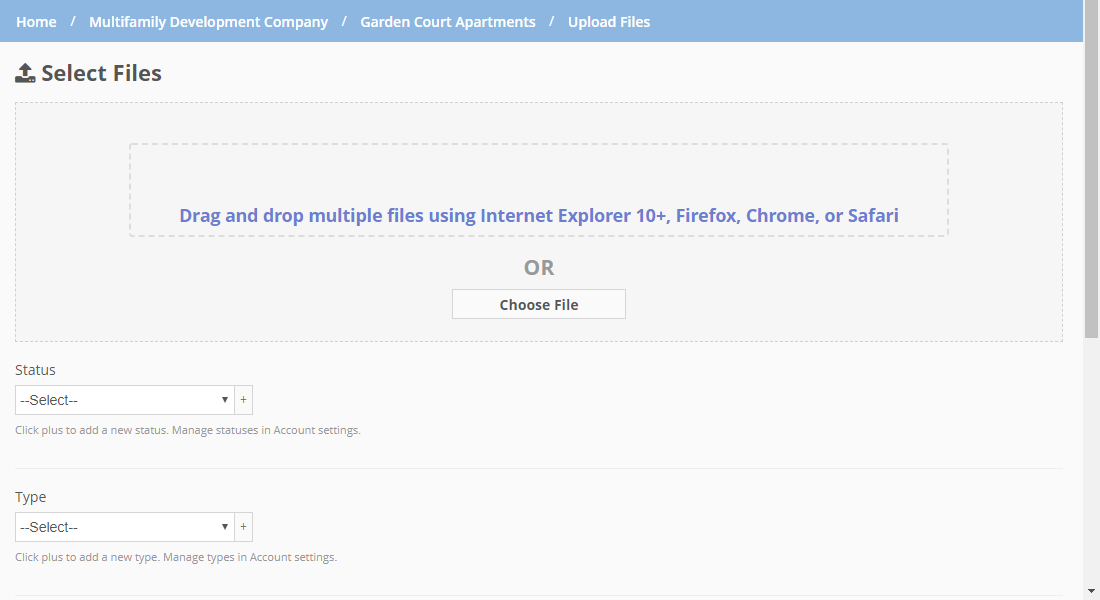The width and height of the screenshot is (1100, 600).
Task: Open the Status dropdown
Action: click(124, 400)
